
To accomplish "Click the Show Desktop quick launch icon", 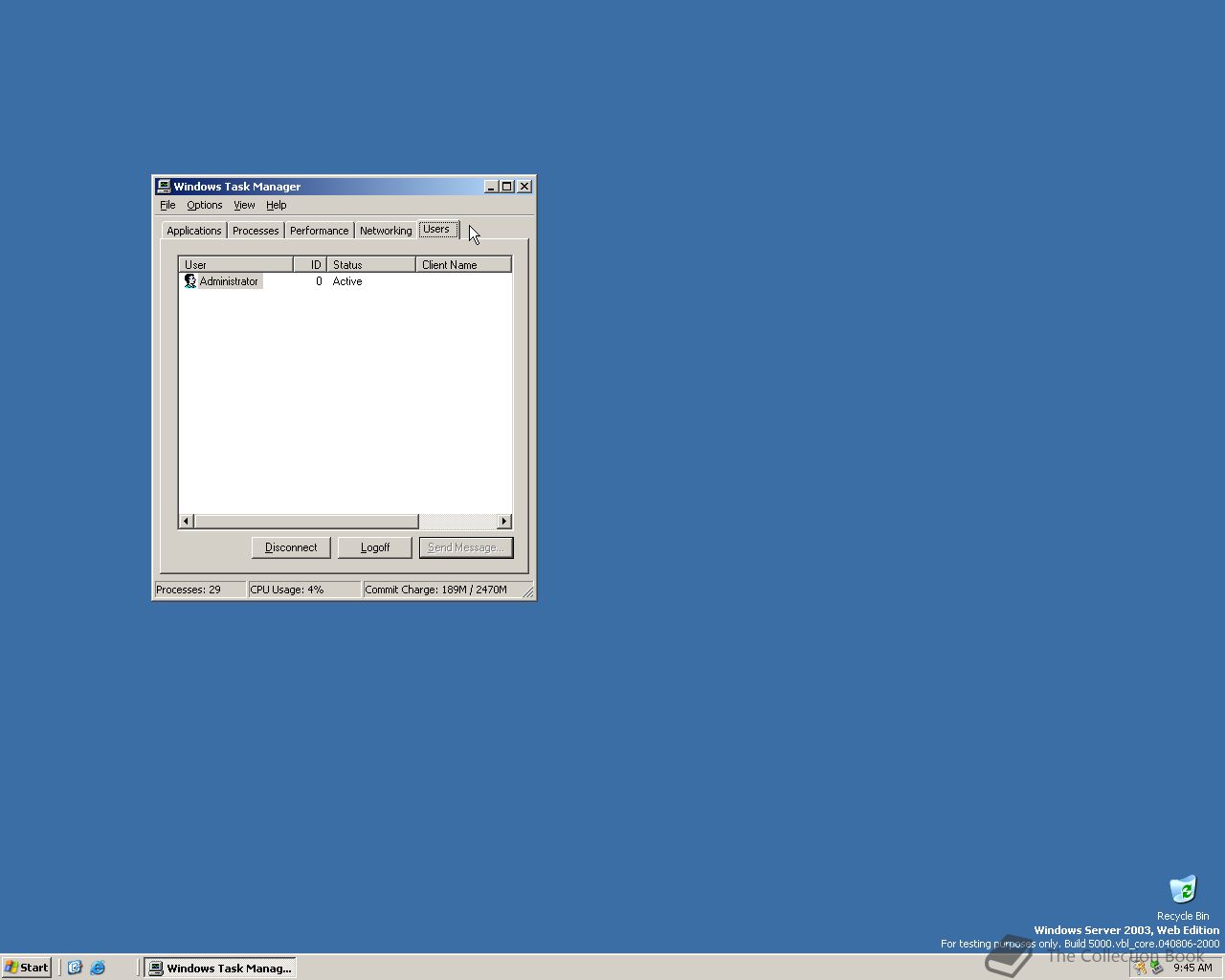I will click(x=75, y=968).
